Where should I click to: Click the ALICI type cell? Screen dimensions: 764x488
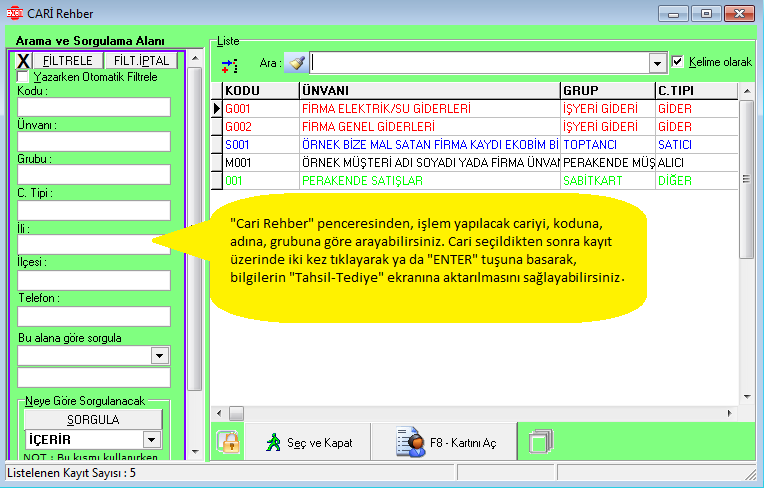(x=697, y=163)
